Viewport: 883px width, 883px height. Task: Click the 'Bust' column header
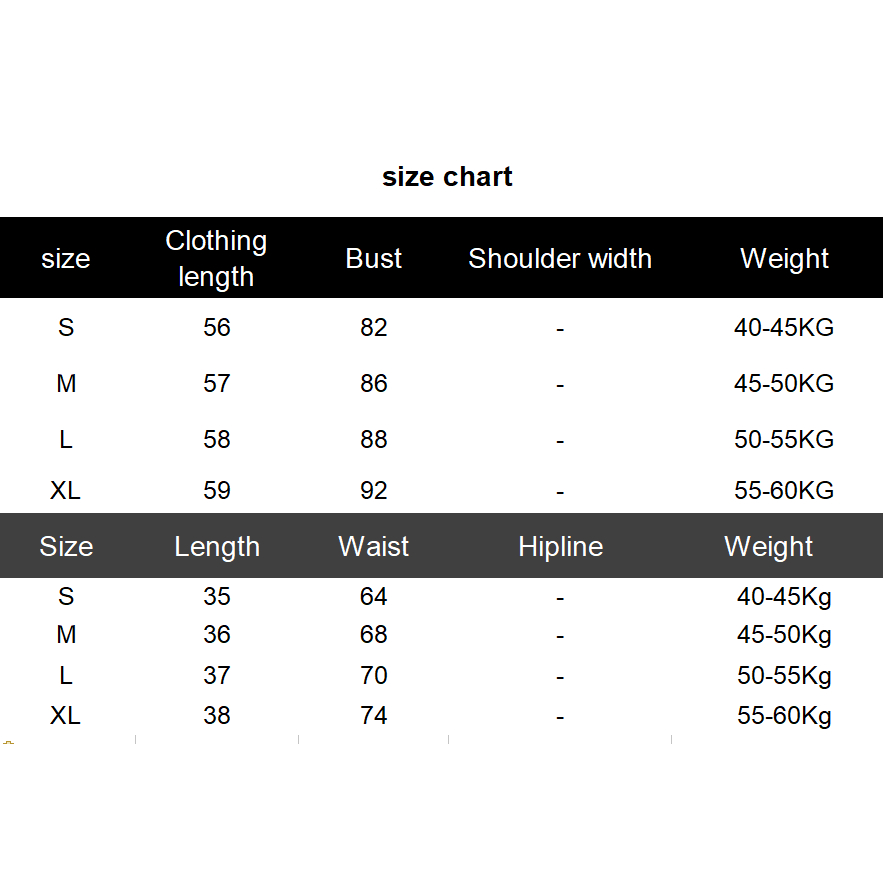tap(374, 258)
